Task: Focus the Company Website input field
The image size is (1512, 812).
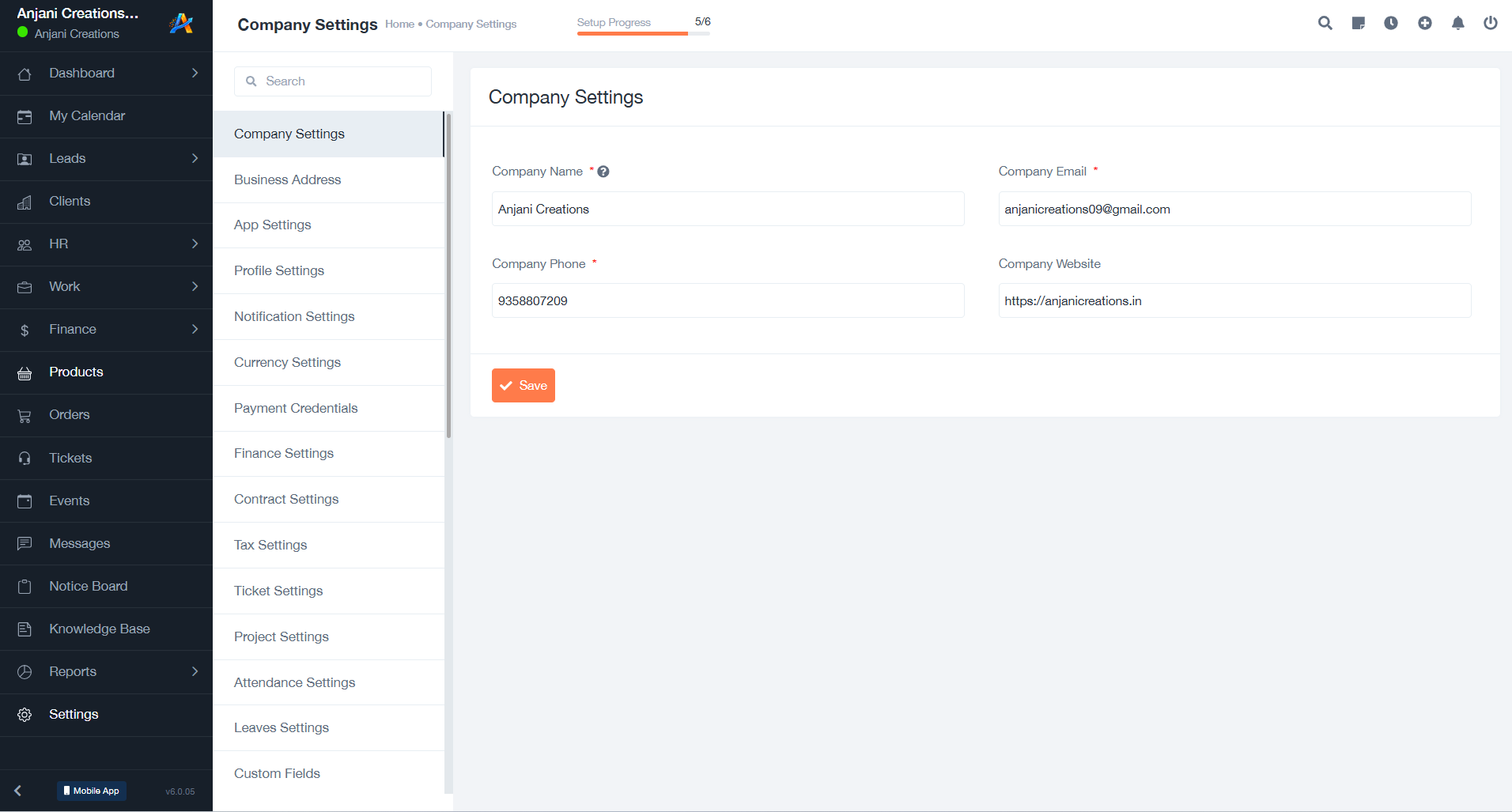Action: click(1234, 300)
